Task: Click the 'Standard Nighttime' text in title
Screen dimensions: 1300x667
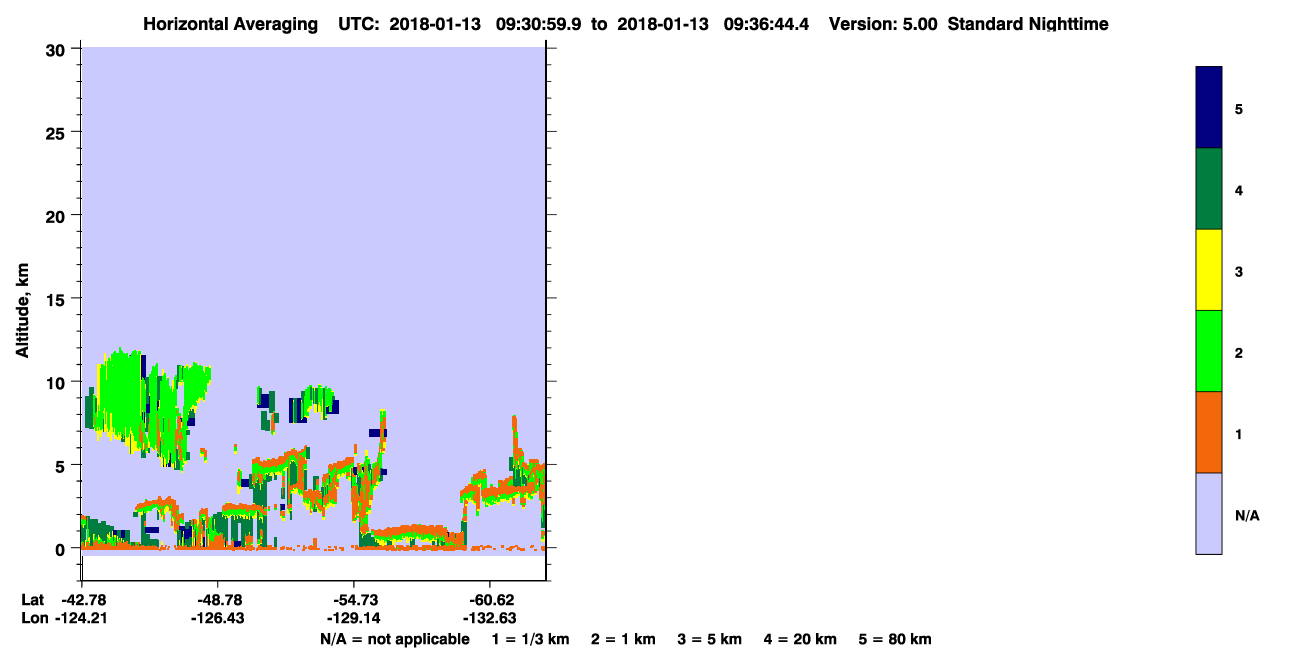Action: 1028,24
